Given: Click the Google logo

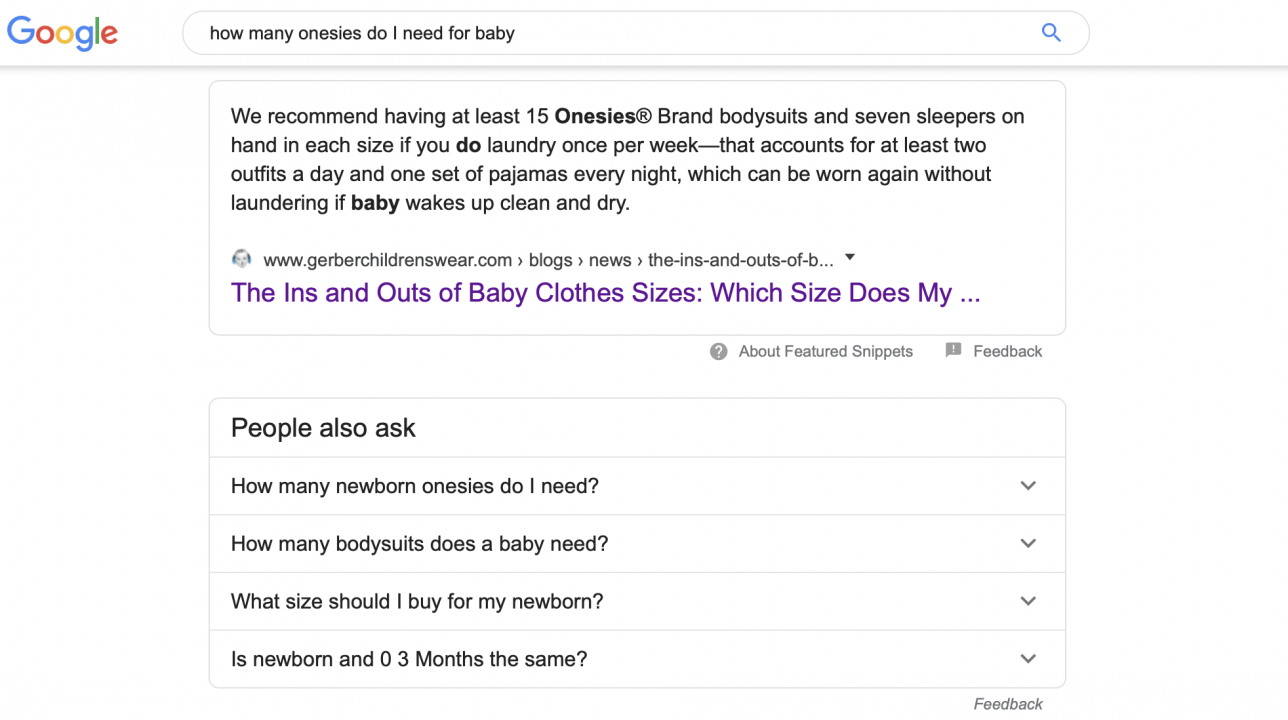Looking at the screenshot, I should click(63, 33).
